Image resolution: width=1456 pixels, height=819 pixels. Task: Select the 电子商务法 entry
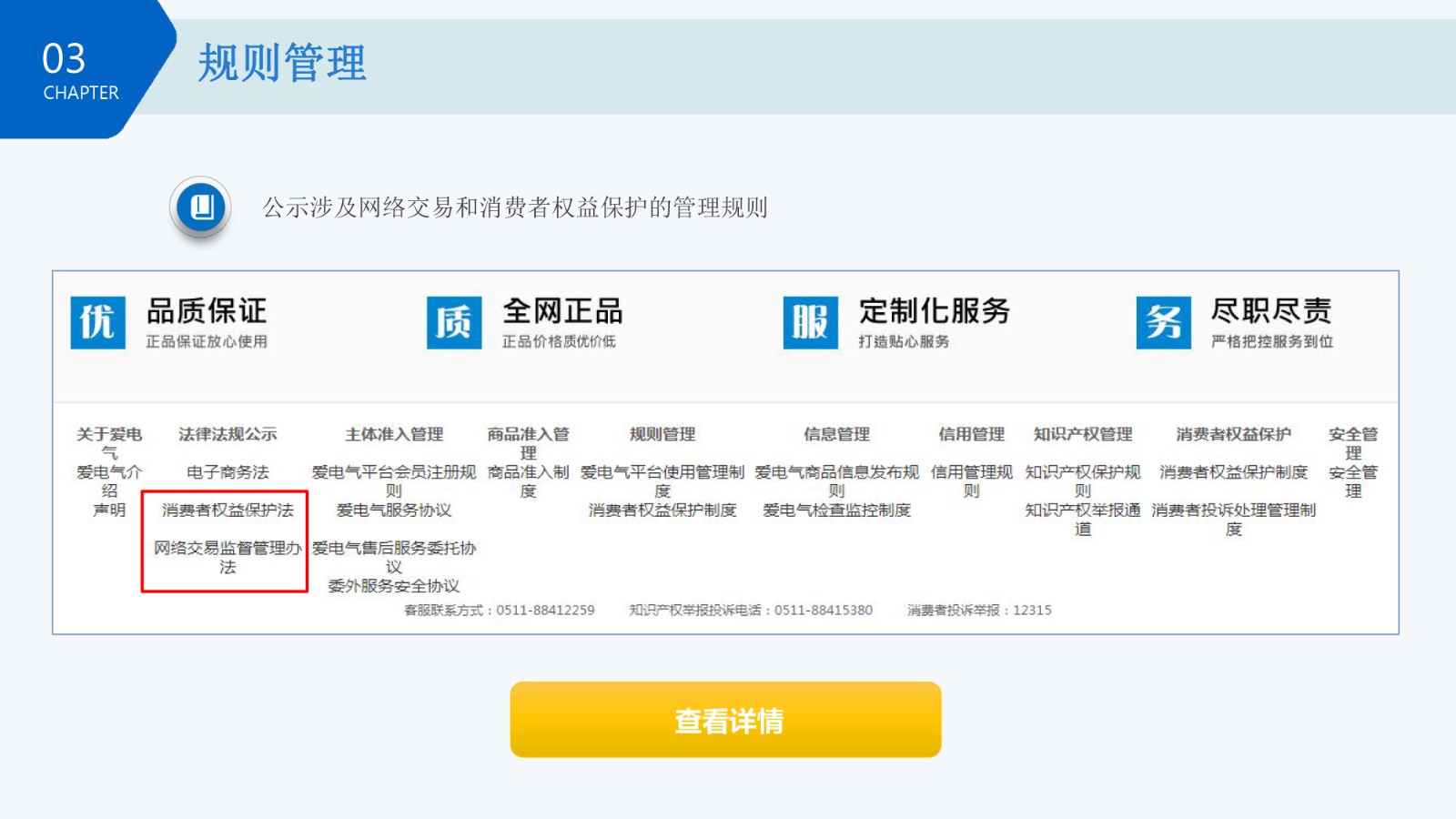227,472
